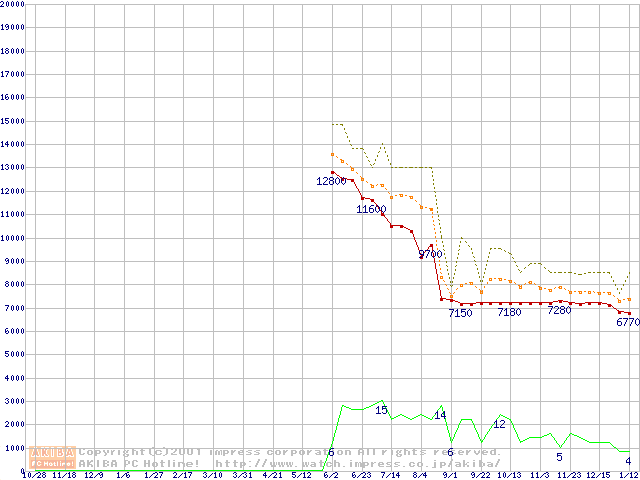Select the 11000 y-axis label
The image size is (640, 480).
tap(12, 215)
